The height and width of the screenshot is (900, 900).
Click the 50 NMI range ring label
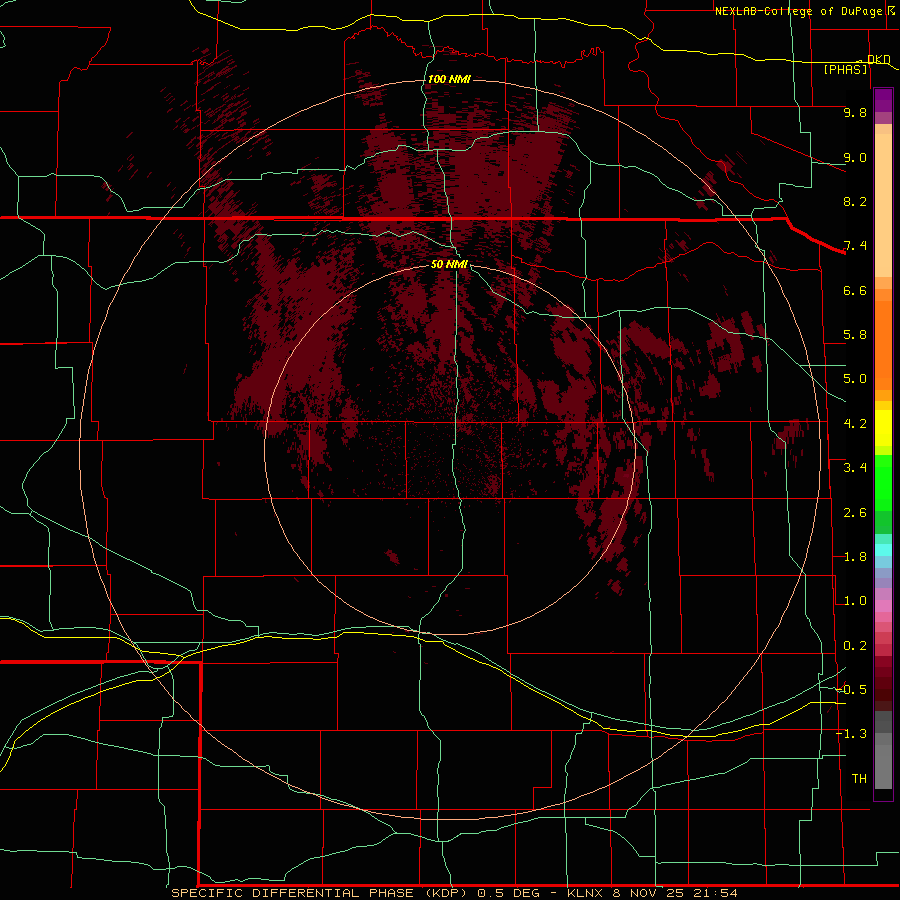tap(449, 264)
